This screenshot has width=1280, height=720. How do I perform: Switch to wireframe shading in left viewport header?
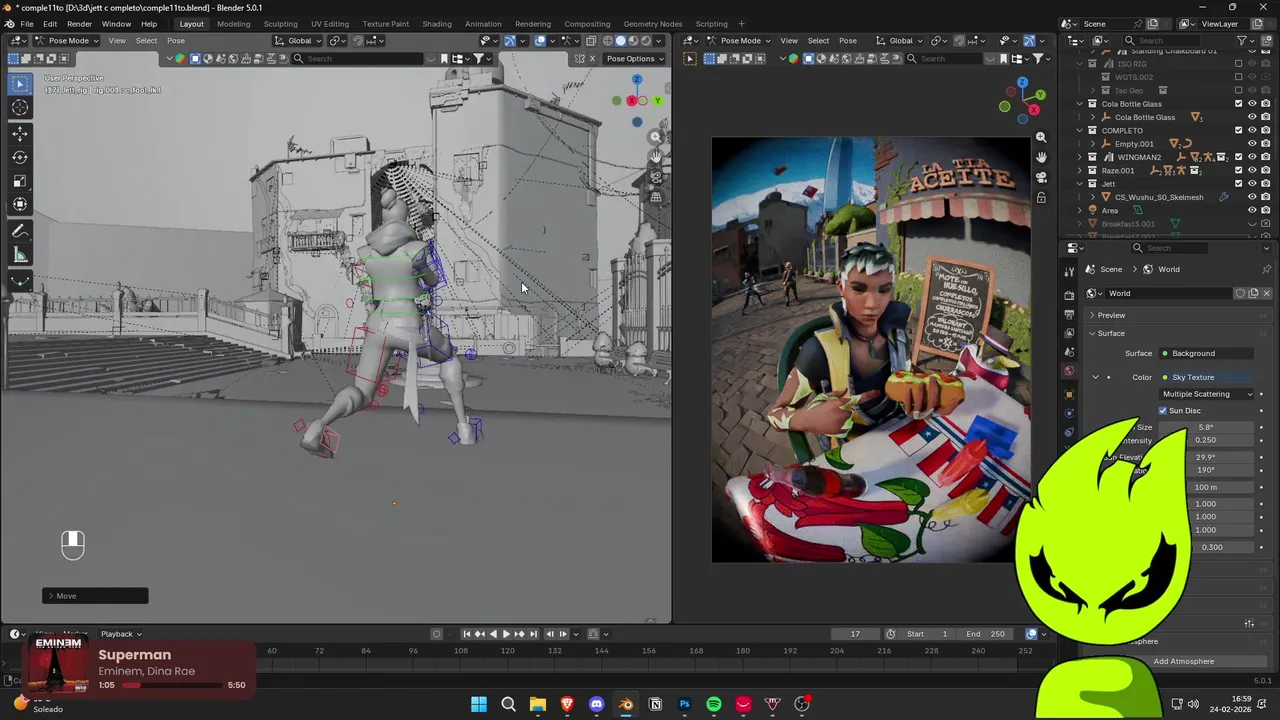(x=607, y=41)
